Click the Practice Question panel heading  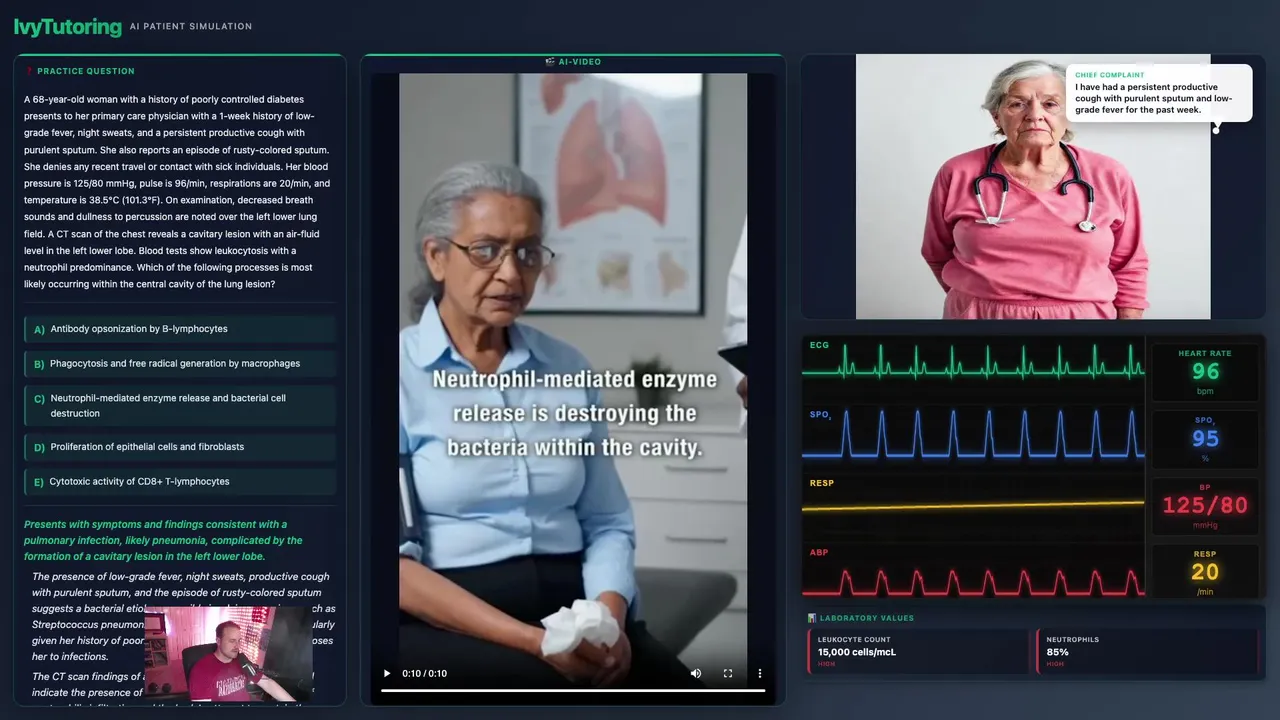[x=85, y=71]
